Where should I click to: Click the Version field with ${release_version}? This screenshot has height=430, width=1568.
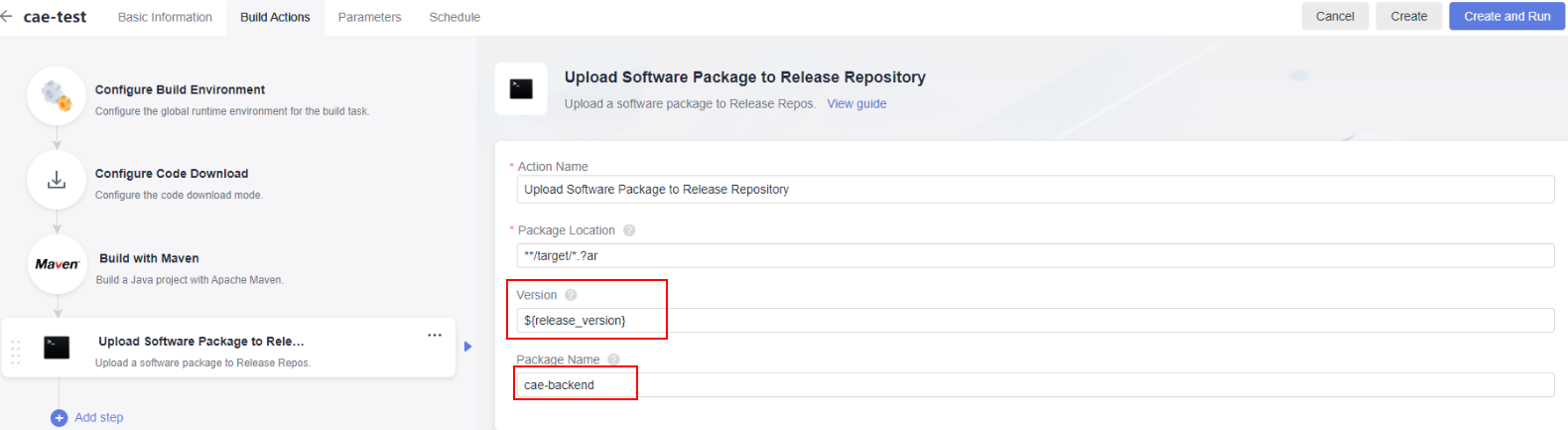[x=1035, y=320]
